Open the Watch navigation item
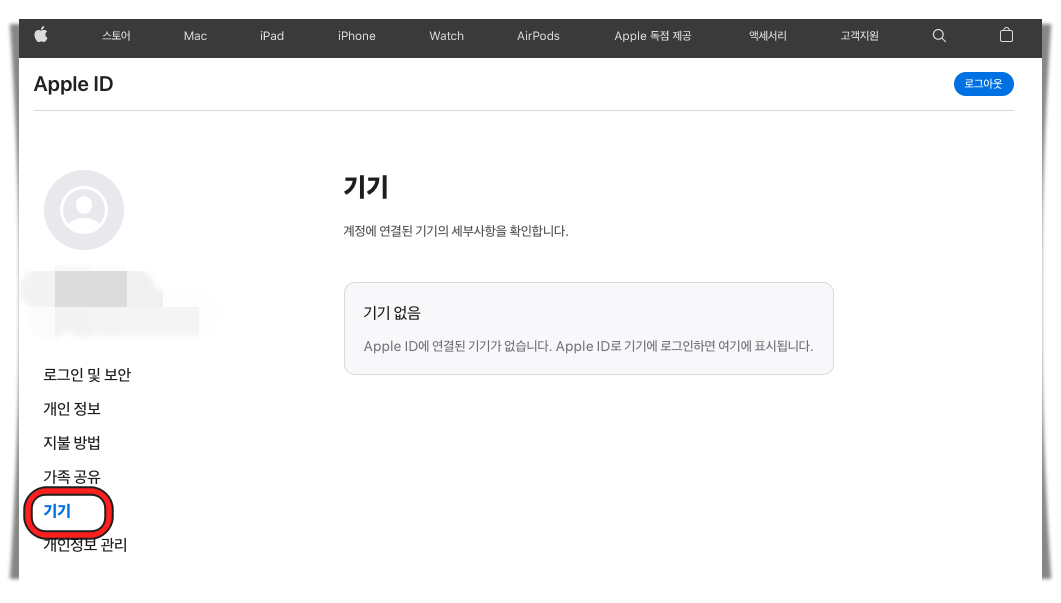1061x603 pixels. [446, 36]
